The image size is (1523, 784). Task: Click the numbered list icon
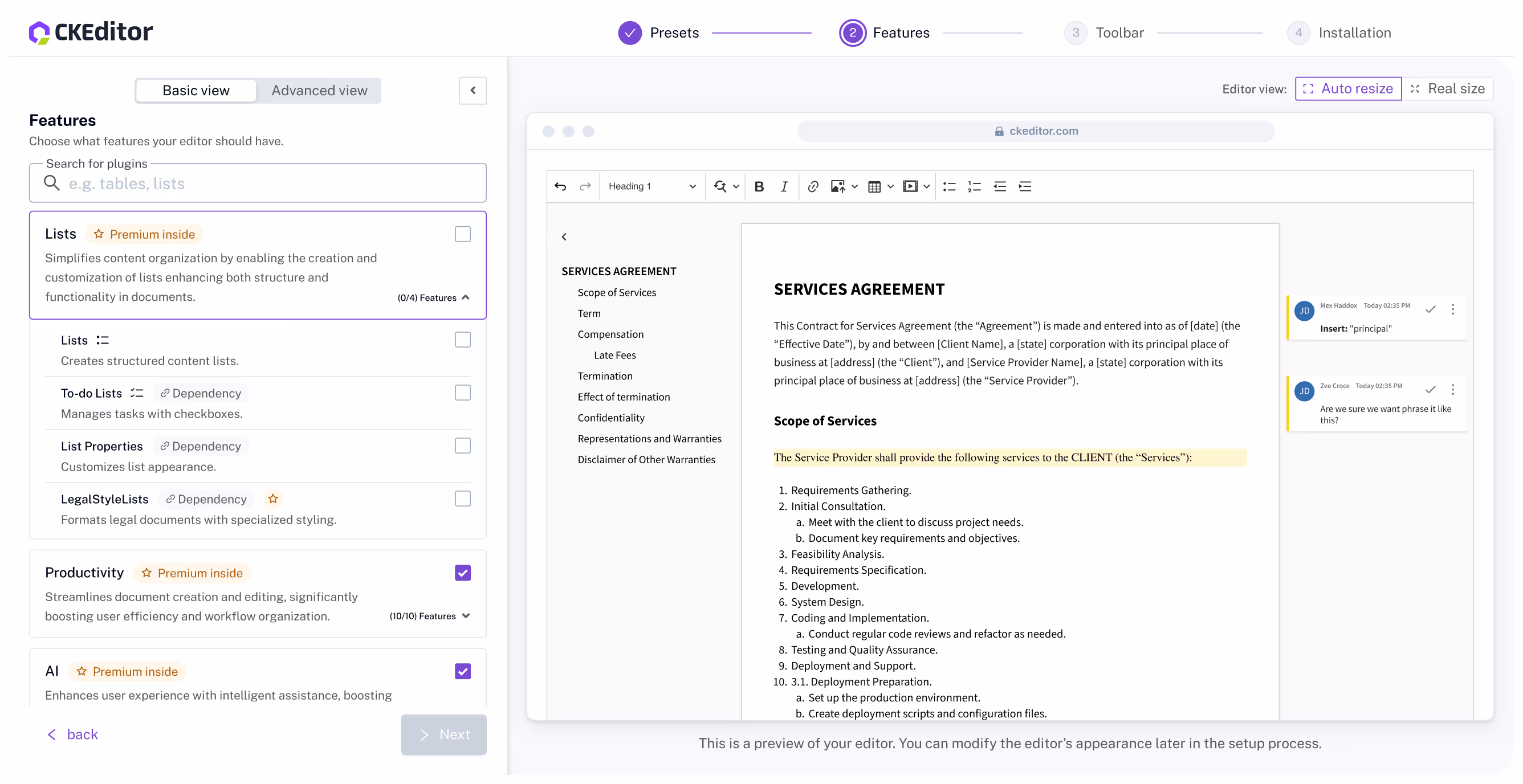[x=974, y=187]
